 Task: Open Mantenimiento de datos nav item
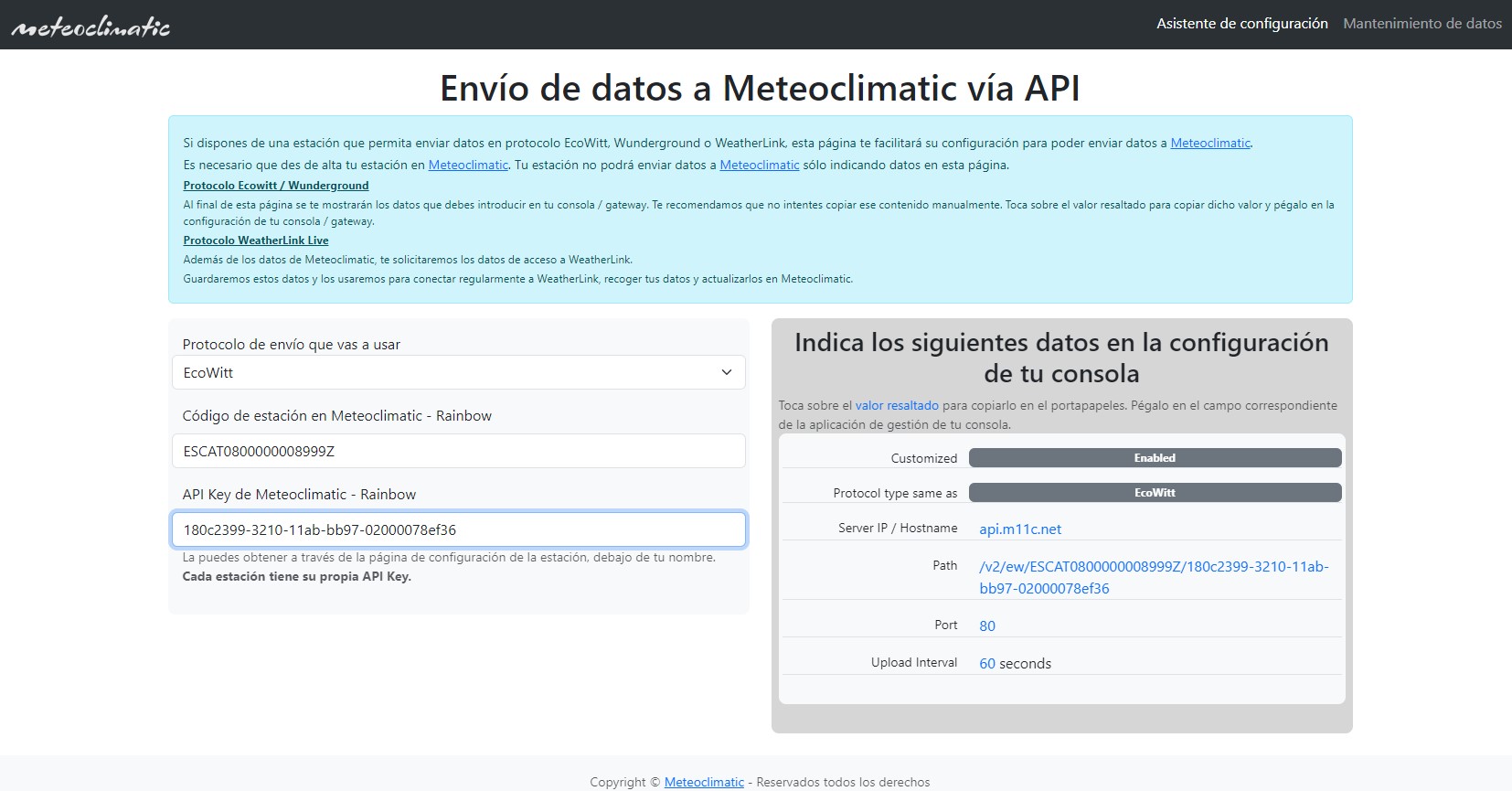(x=1421, y=24)
